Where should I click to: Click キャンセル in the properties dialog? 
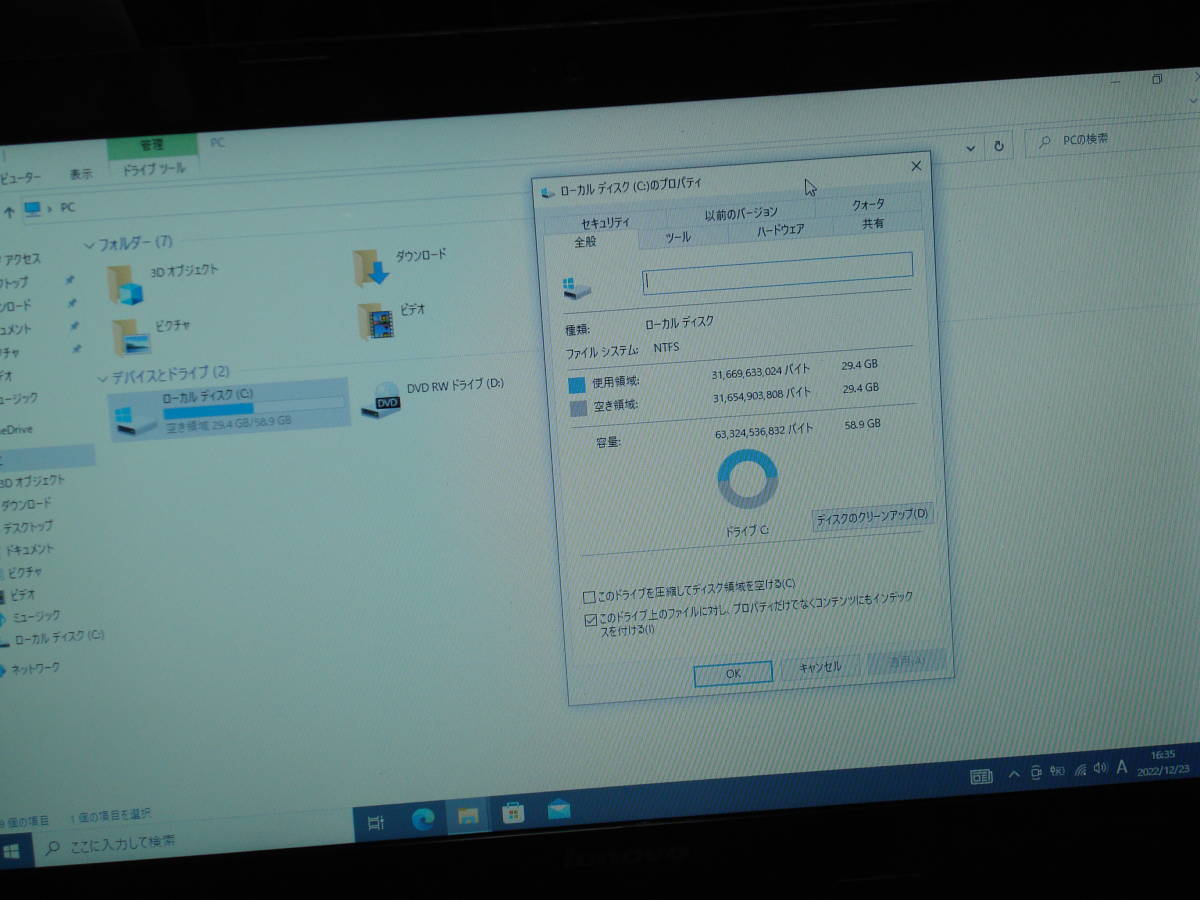[820, 668]
